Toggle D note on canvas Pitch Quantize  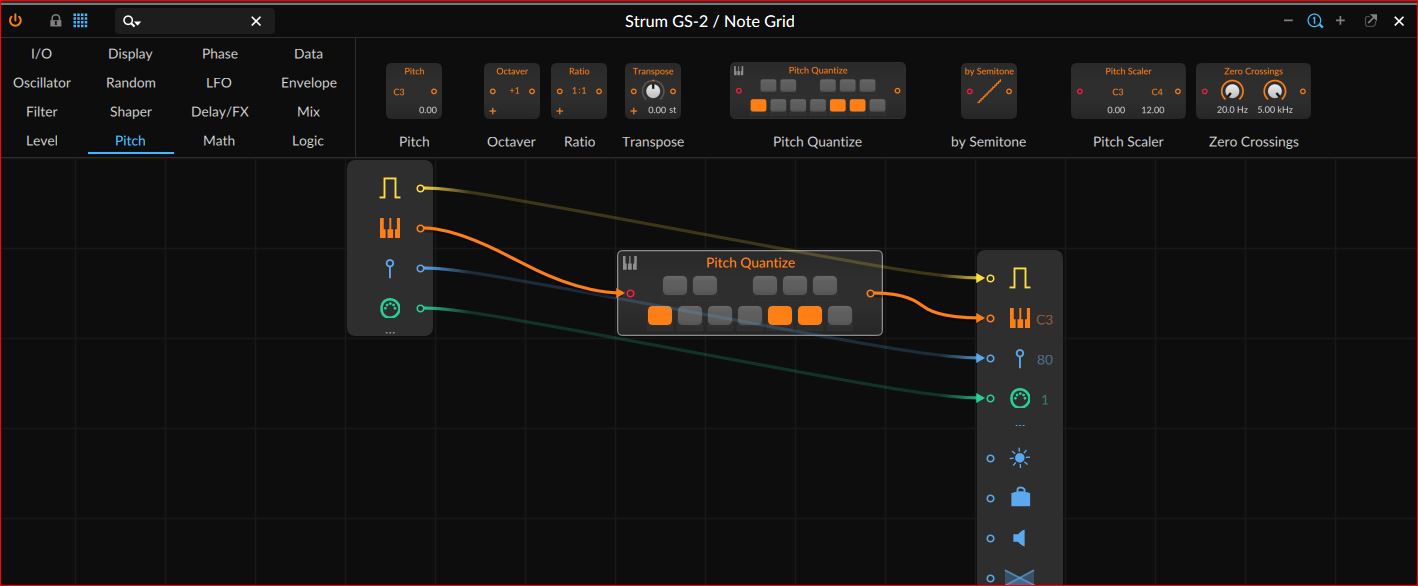690,316
